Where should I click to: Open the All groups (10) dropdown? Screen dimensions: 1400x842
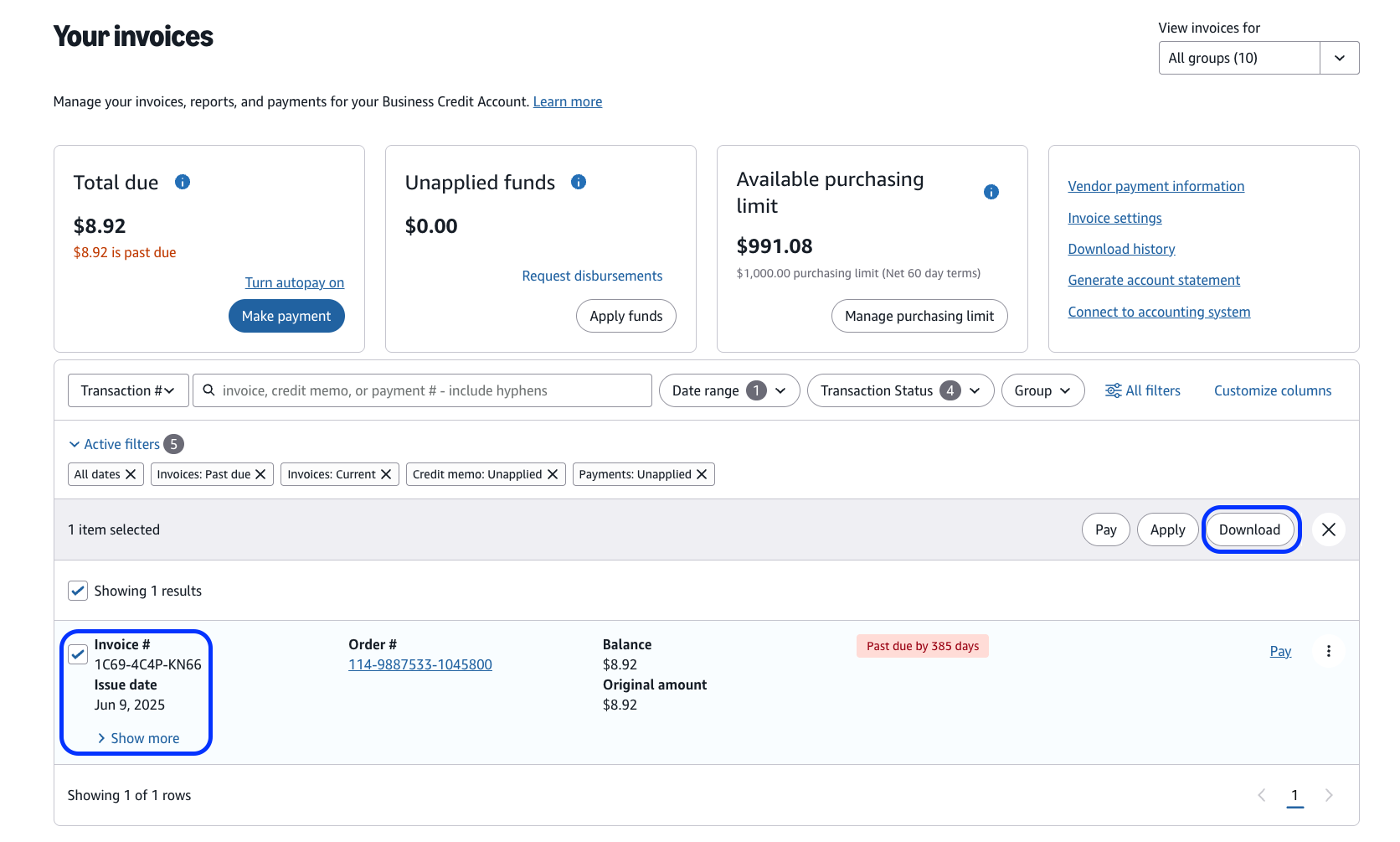1258,58
